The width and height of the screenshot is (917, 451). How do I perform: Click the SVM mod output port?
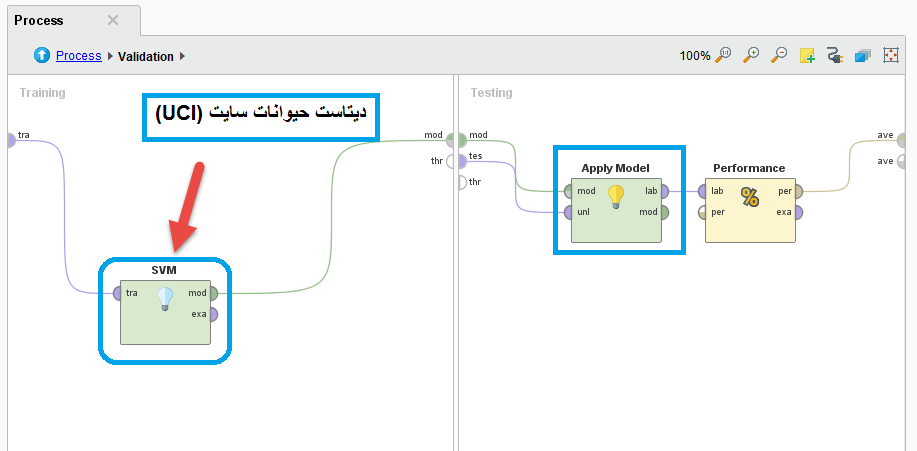[x=213, y=293]
